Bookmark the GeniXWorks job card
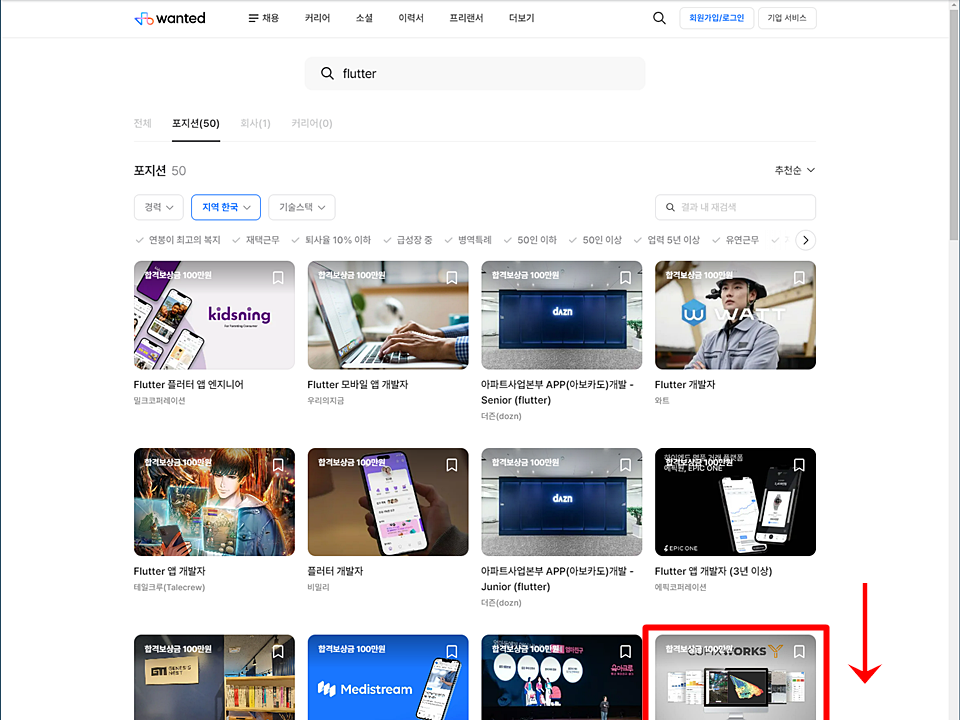Image resolution: width=960 pixels, height=720 pixels. tap(799, 651)
